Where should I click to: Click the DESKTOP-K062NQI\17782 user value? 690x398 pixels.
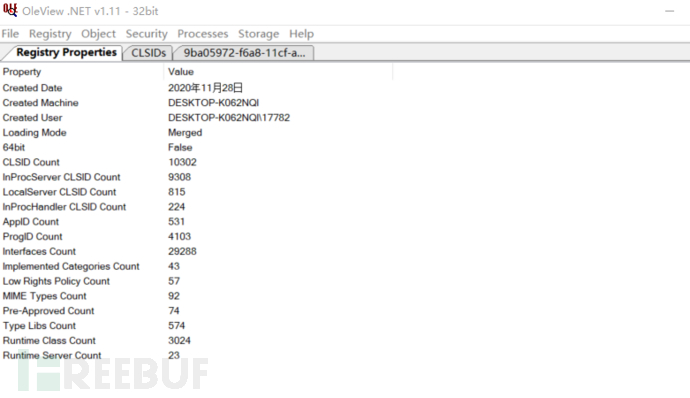tap(229, 118)
